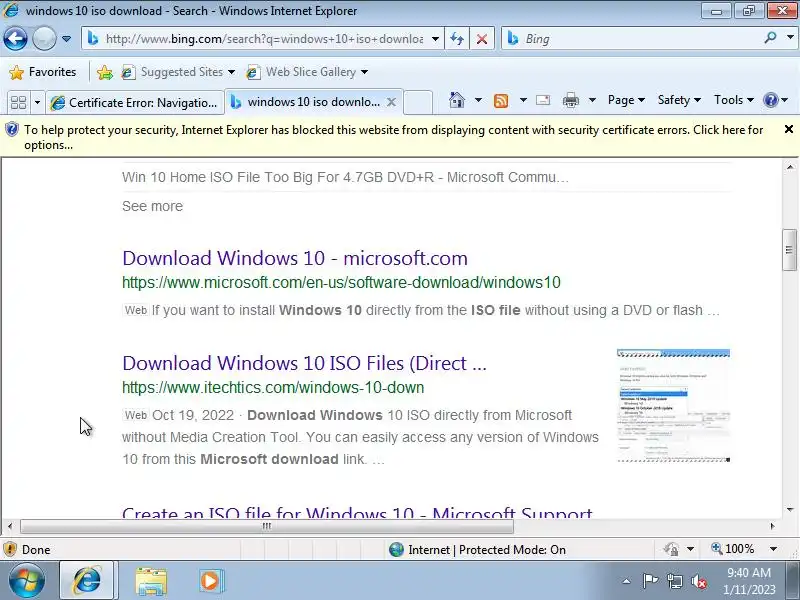Screen dimensions: 800x600
Task: Click the vertical scrollbar thumb
Action: tap(789, 250)
